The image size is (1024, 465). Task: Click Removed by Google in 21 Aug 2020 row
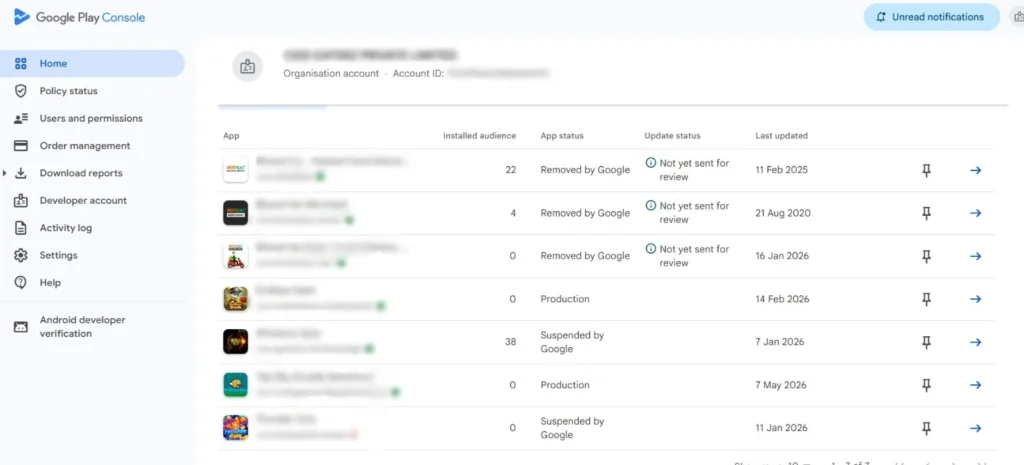point(585,213)
